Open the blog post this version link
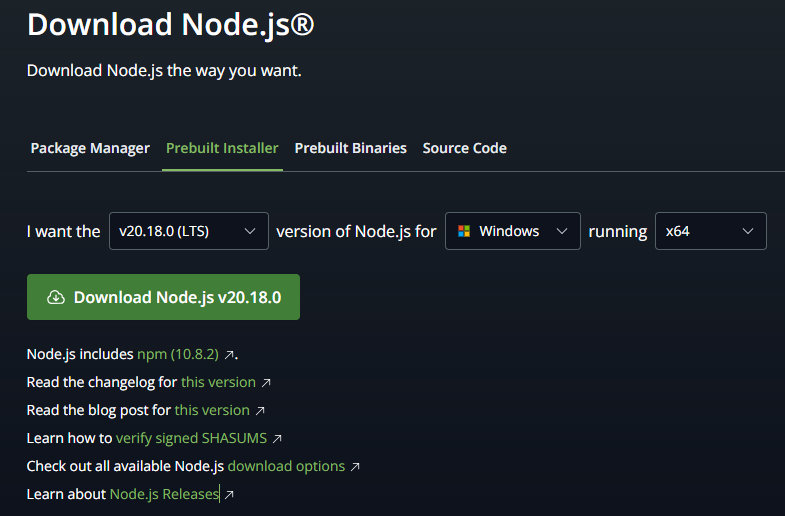Image resolution: width=785 pixels, height=516 pixels. pyautogui.click(x=212, y=410)
